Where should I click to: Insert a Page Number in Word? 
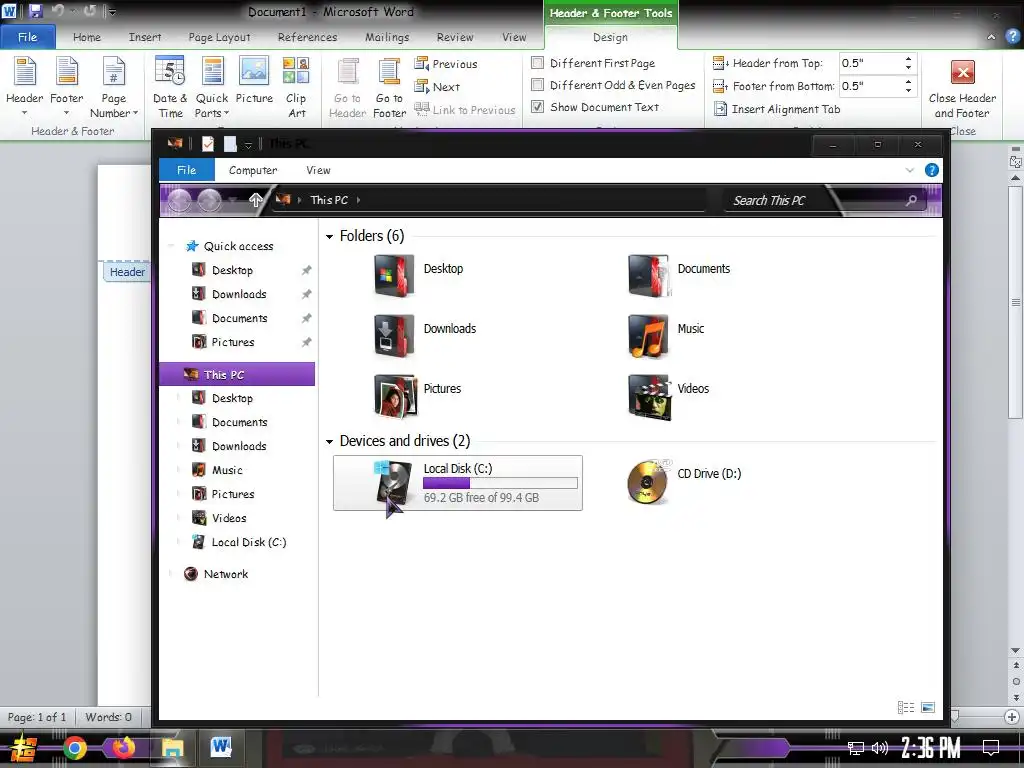[114, 87]
